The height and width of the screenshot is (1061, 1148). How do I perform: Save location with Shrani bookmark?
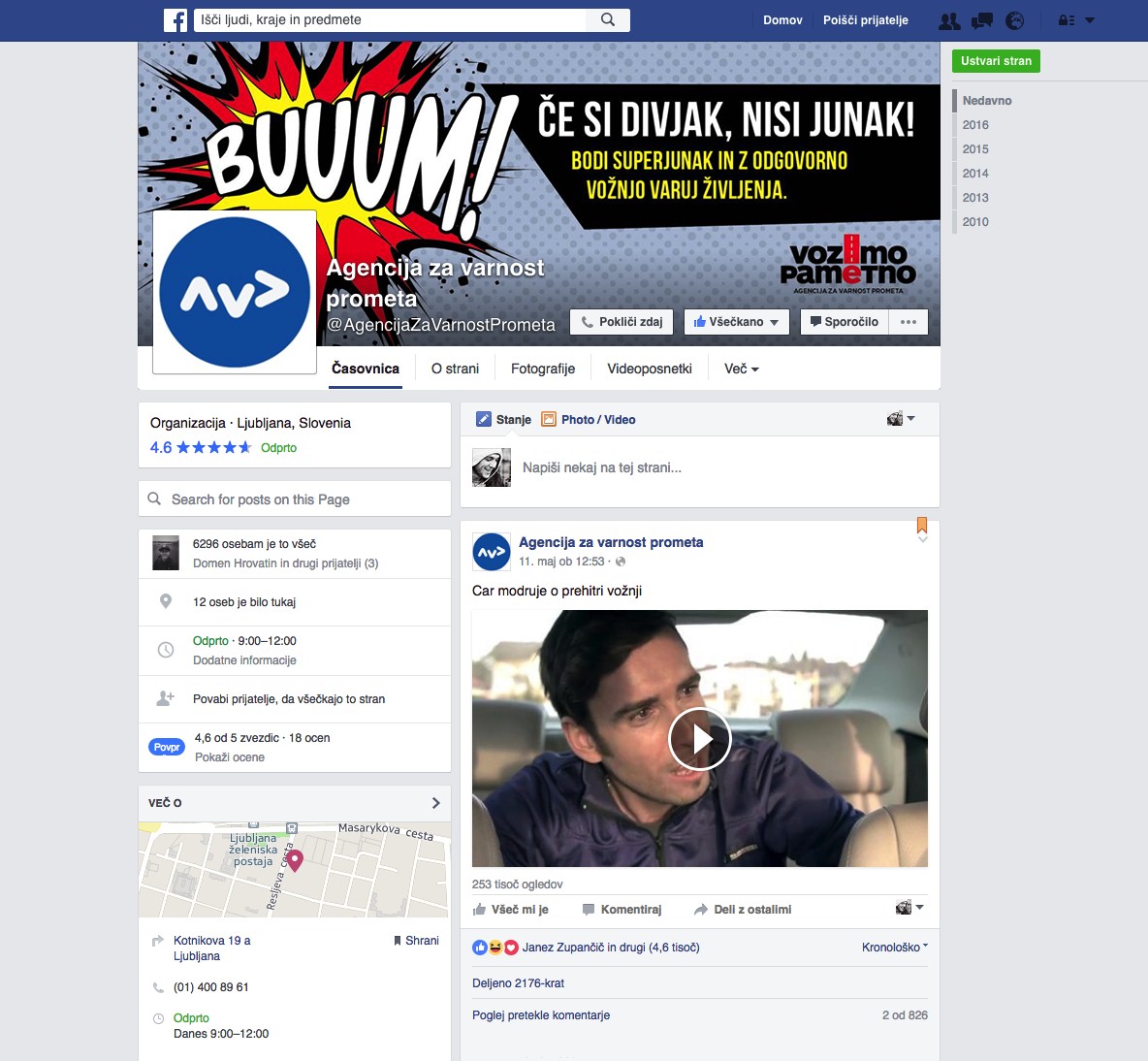pos(416,941)
